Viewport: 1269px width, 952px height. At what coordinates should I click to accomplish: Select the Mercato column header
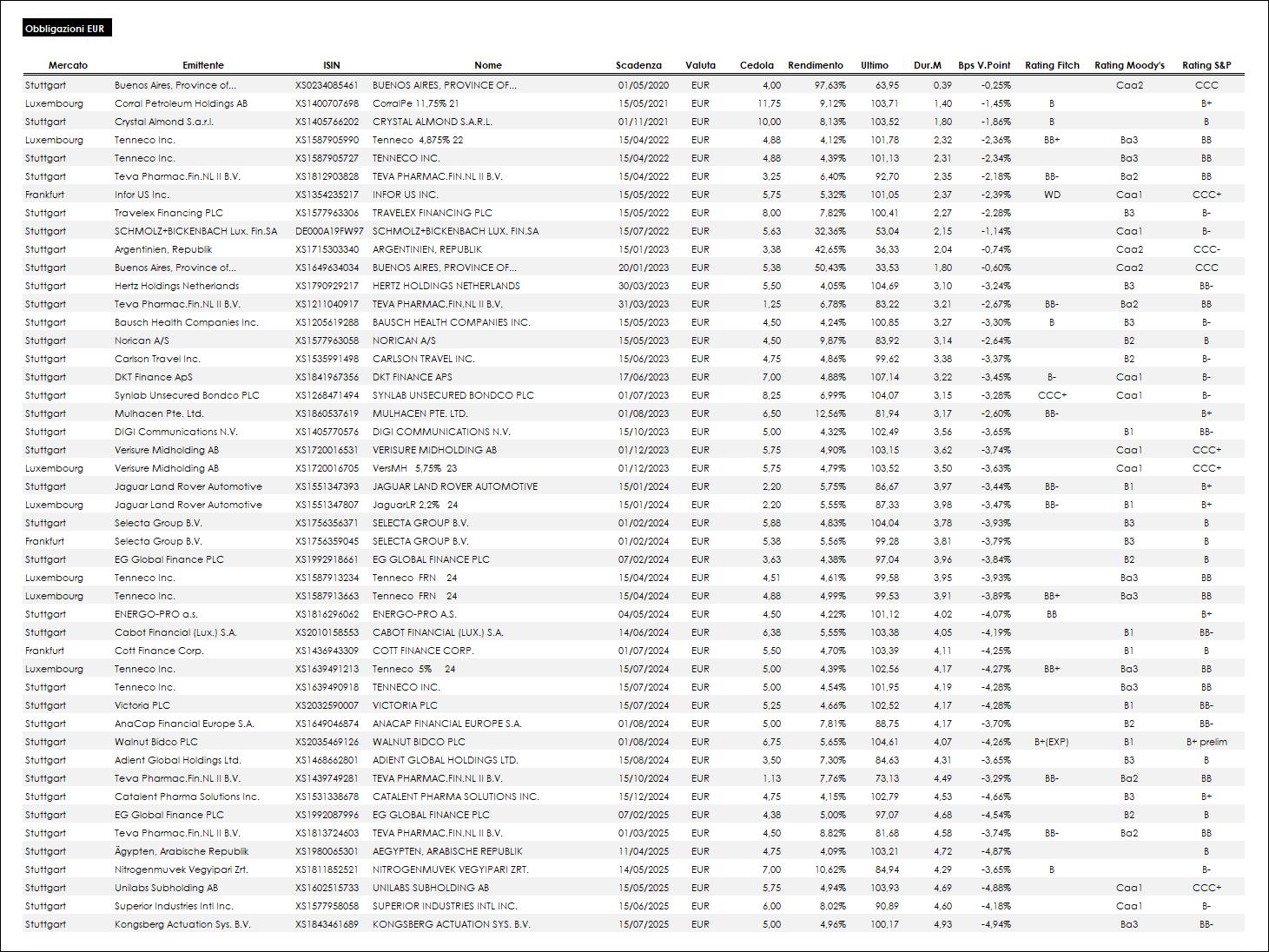pos(68,65)
